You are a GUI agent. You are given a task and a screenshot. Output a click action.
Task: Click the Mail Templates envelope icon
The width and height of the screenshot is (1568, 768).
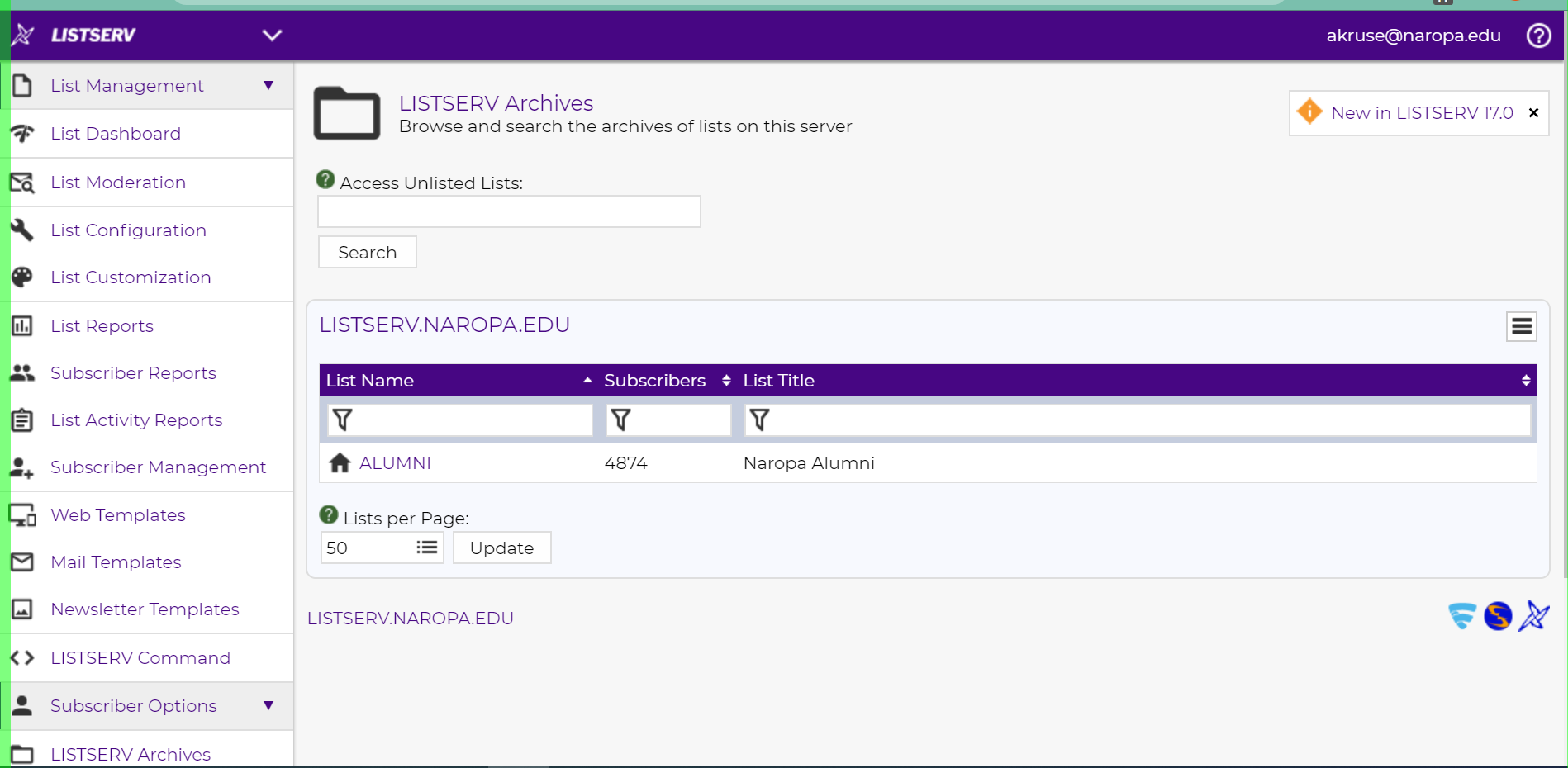point(22,562)
